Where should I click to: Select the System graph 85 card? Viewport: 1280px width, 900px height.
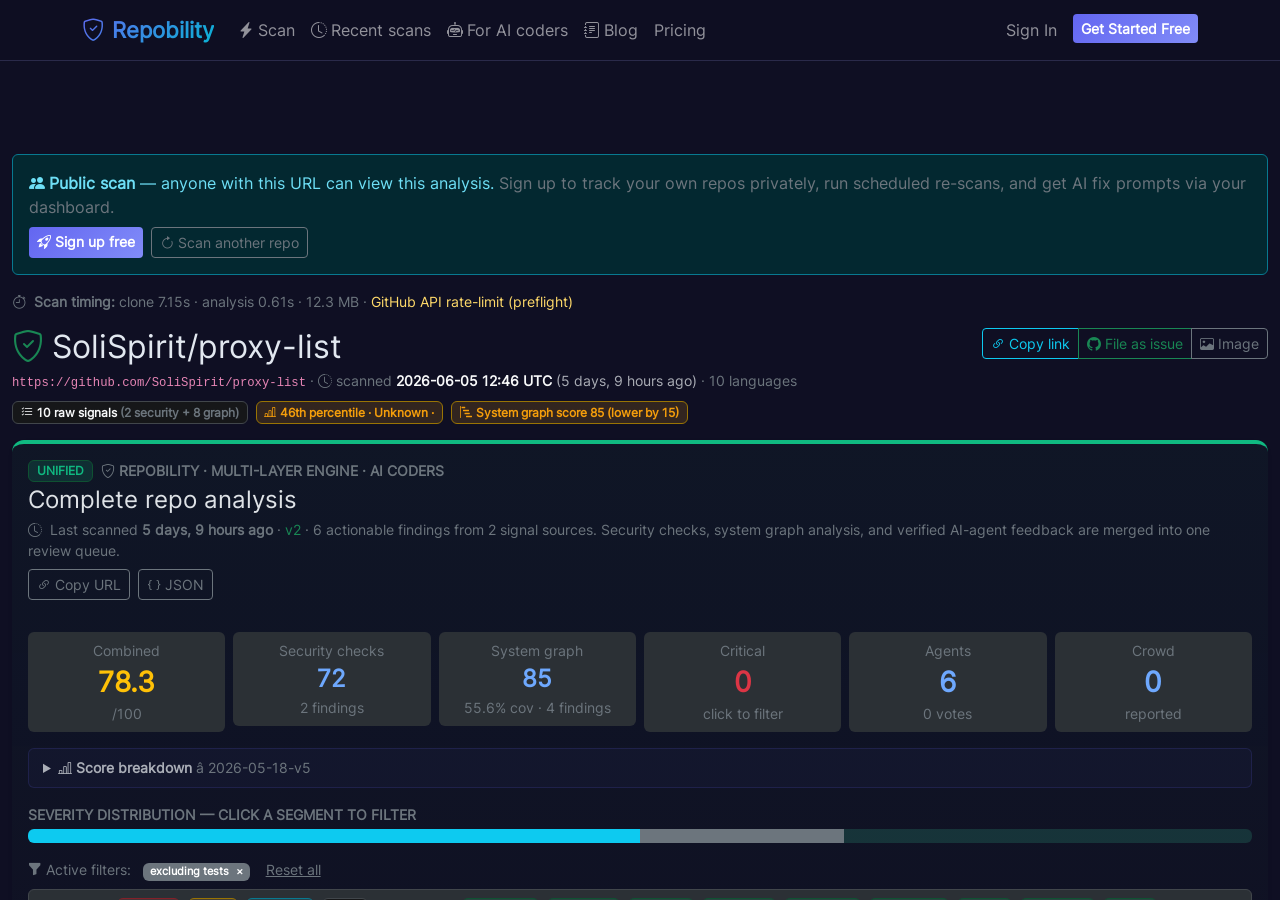pos(537,679)
